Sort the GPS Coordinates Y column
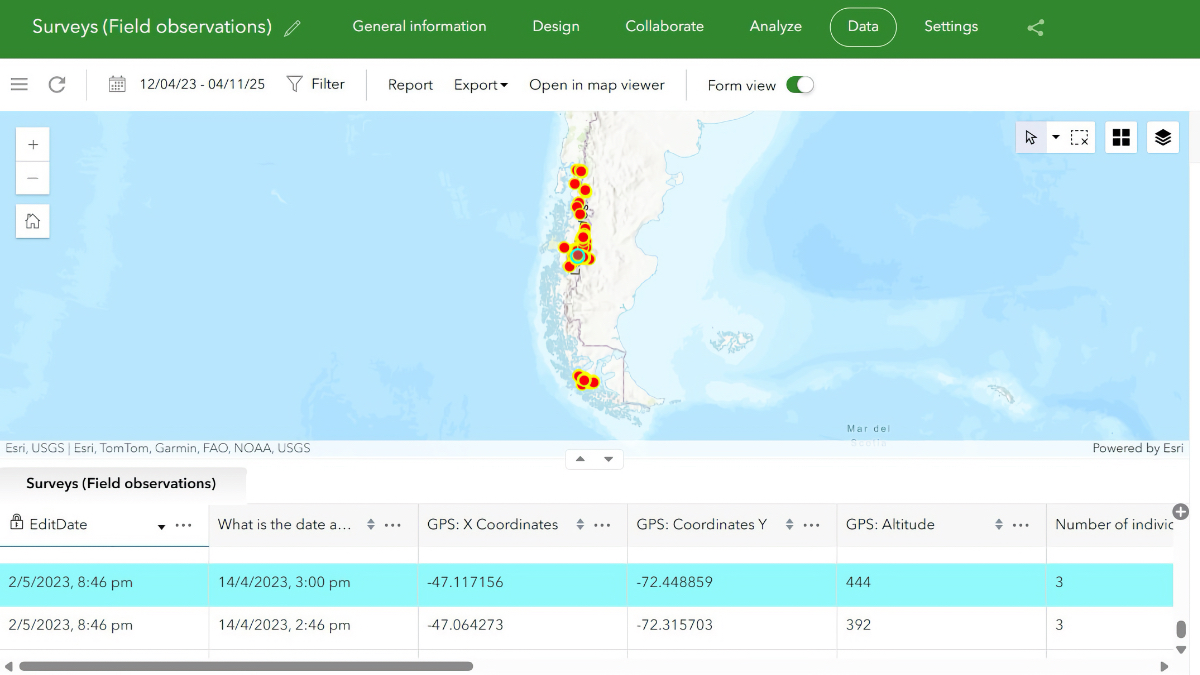Image resolution: width=1200 pixels, height=675 pixels. [x=790, y=525]
